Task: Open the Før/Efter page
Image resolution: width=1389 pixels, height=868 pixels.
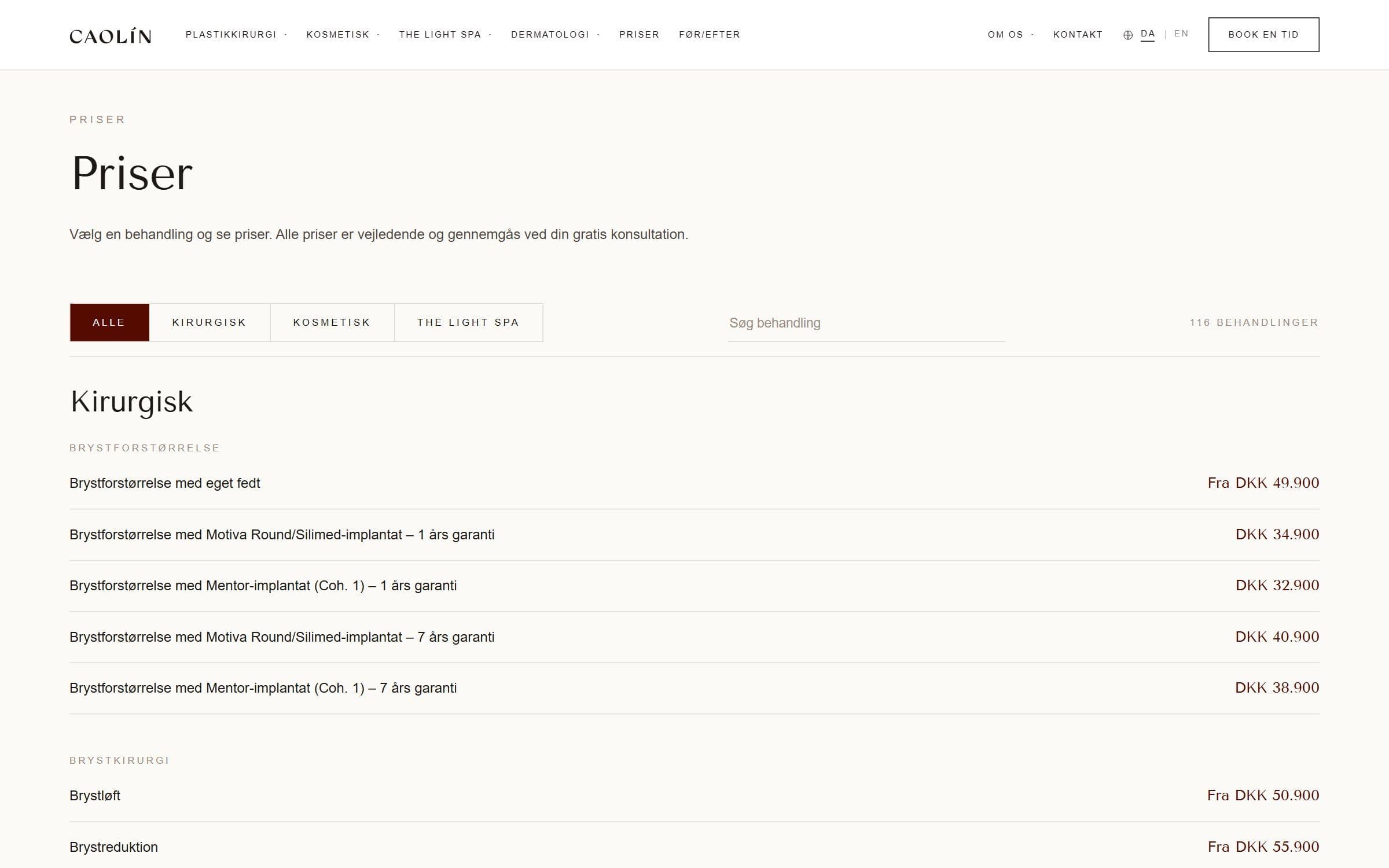Action: pyautogui.click(x=710, y=35)
